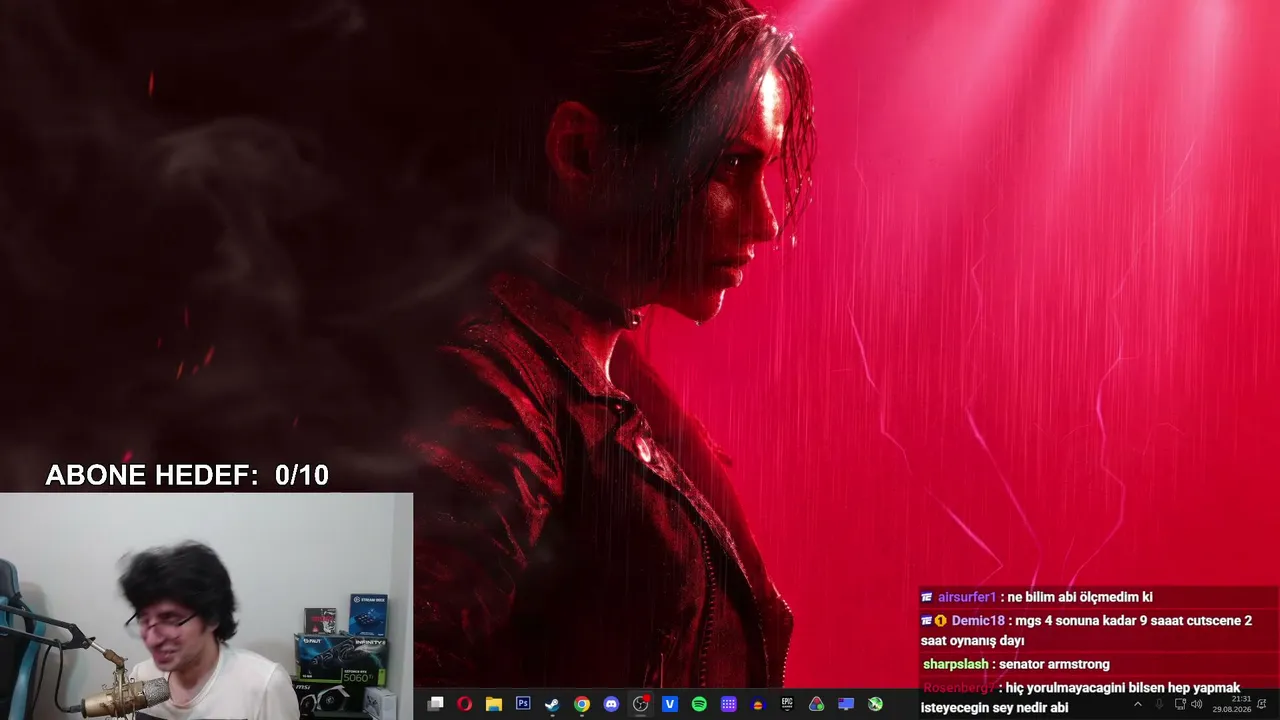This screenshot has width=1280, height=720.
Task: Launch the Opera browser from the taskbar
Action: 464,704
